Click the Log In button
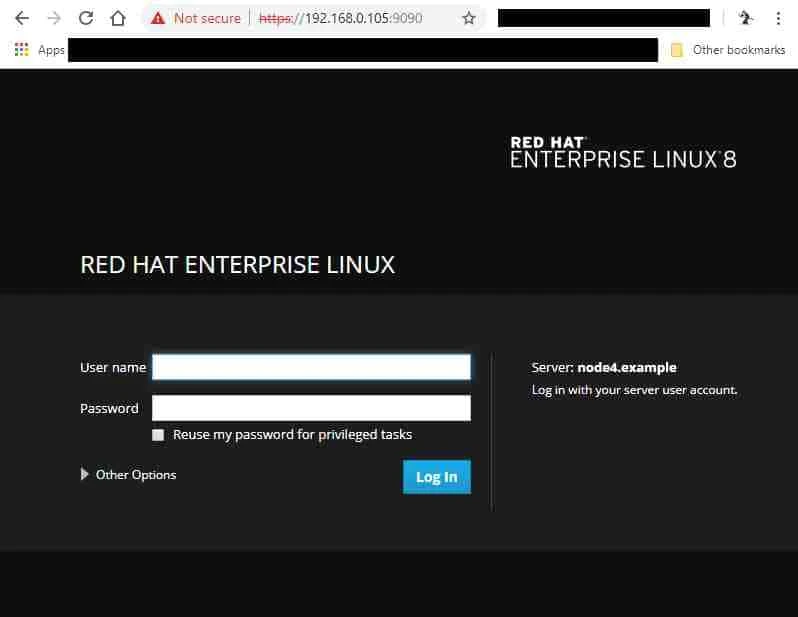Screen dimensions: 798x617 pyautogui.click(x=437, y=477)
